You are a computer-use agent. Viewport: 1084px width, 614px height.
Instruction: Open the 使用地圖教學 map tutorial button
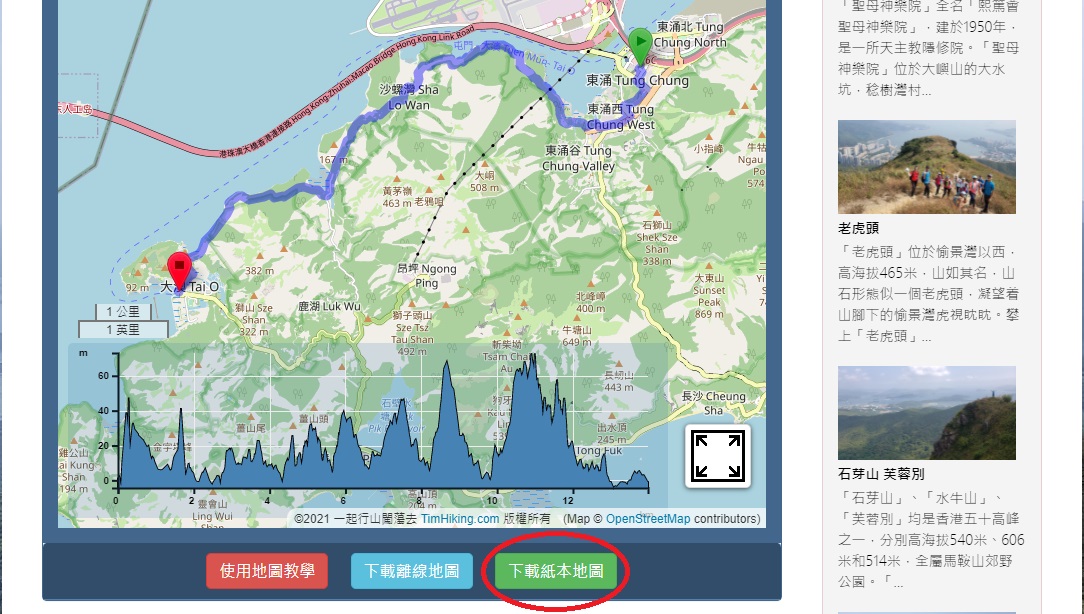[267, 571]
